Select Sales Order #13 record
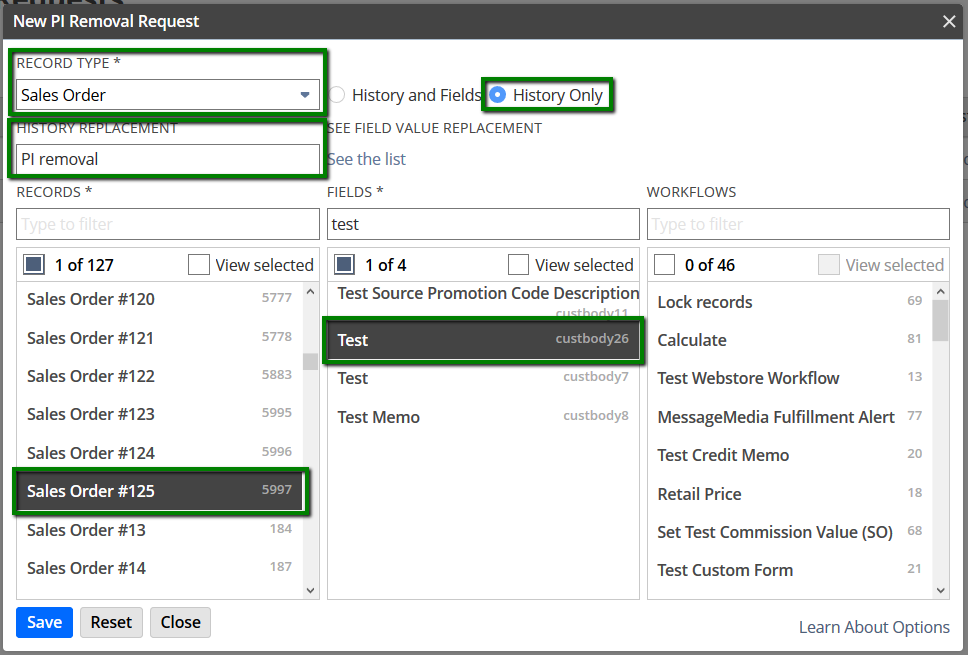The image size is (968, 655). [x=159, y=530]
